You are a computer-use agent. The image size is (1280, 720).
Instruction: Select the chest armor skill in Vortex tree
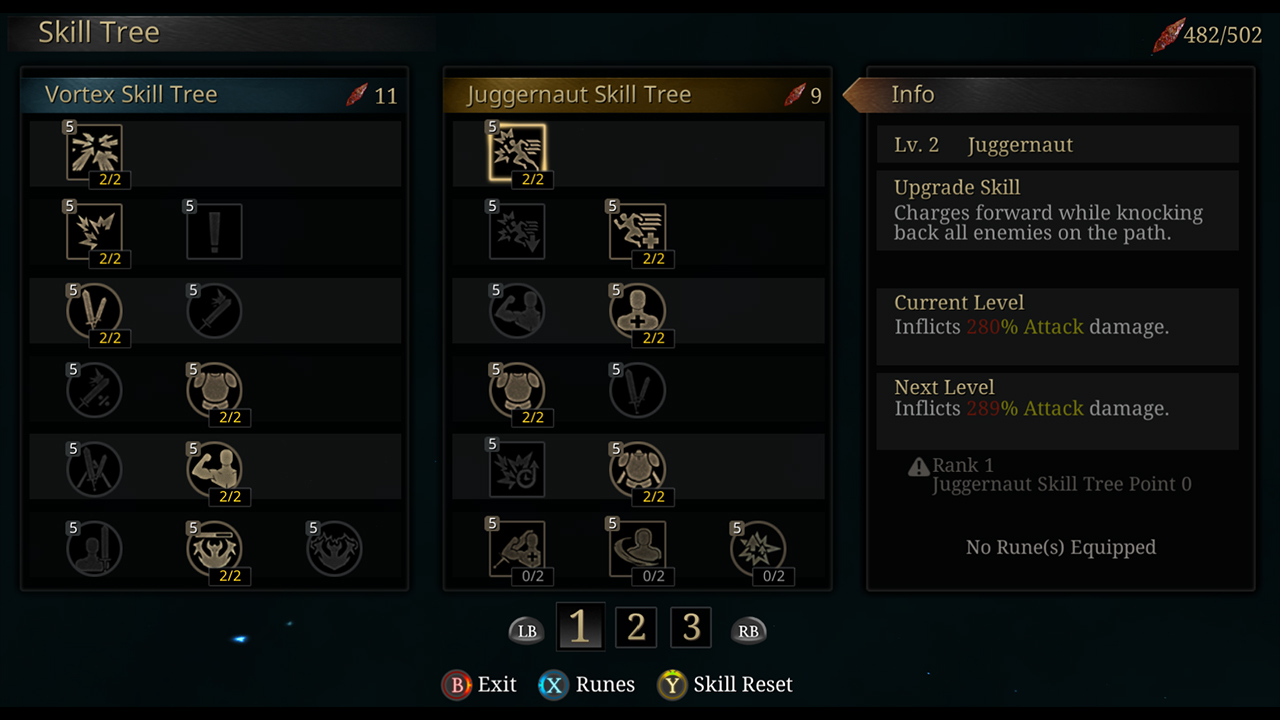click(214, 390)
